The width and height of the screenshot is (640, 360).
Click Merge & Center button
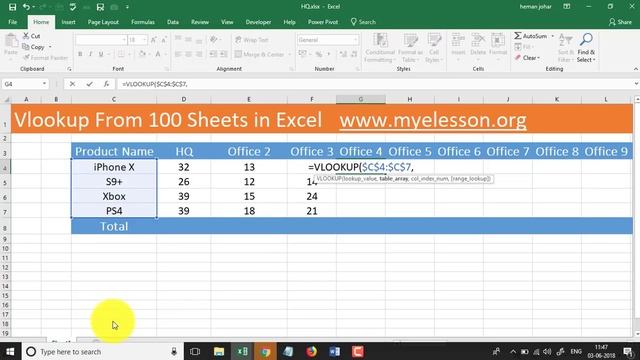(260, 54)
